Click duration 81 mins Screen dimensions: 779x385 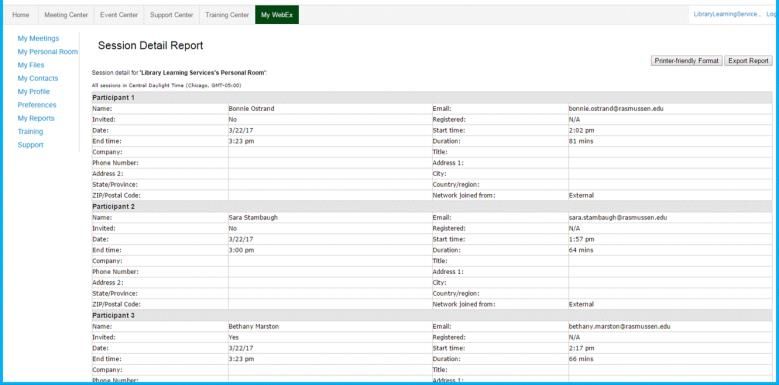click(581, 142)
